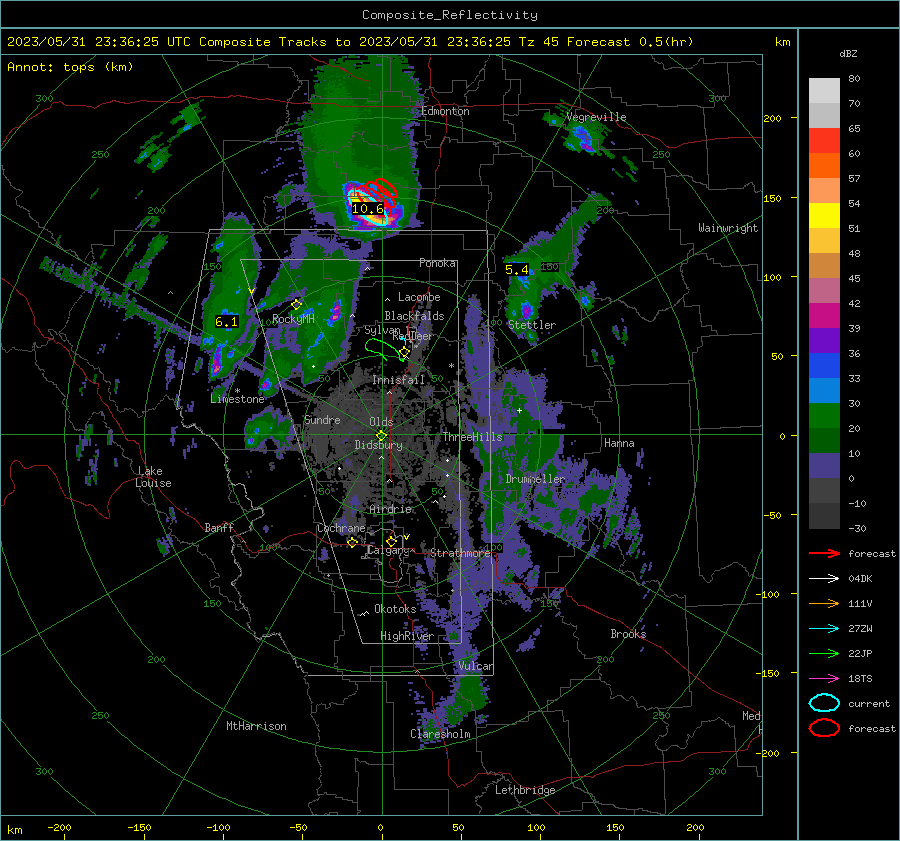Click the storm core west of Stettler
Screen dimensions: 900x841
coord(526,312)
